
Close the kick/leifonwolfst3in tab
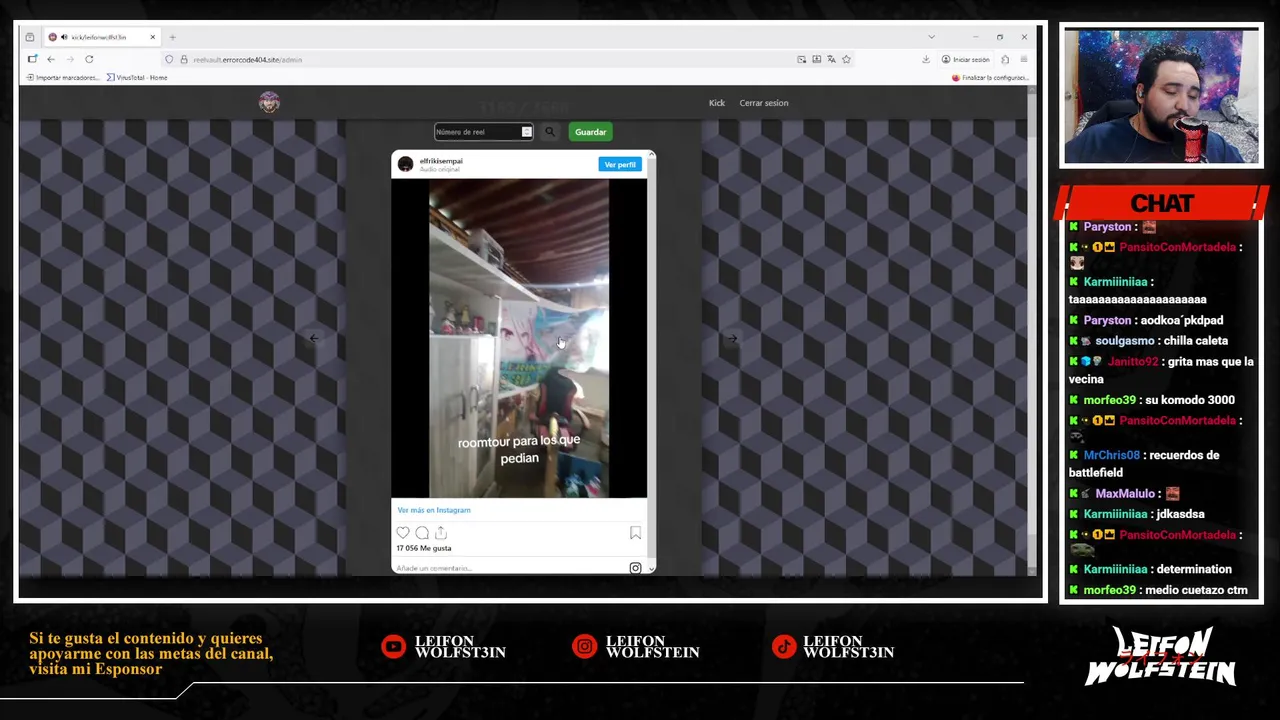coord(152,37)
